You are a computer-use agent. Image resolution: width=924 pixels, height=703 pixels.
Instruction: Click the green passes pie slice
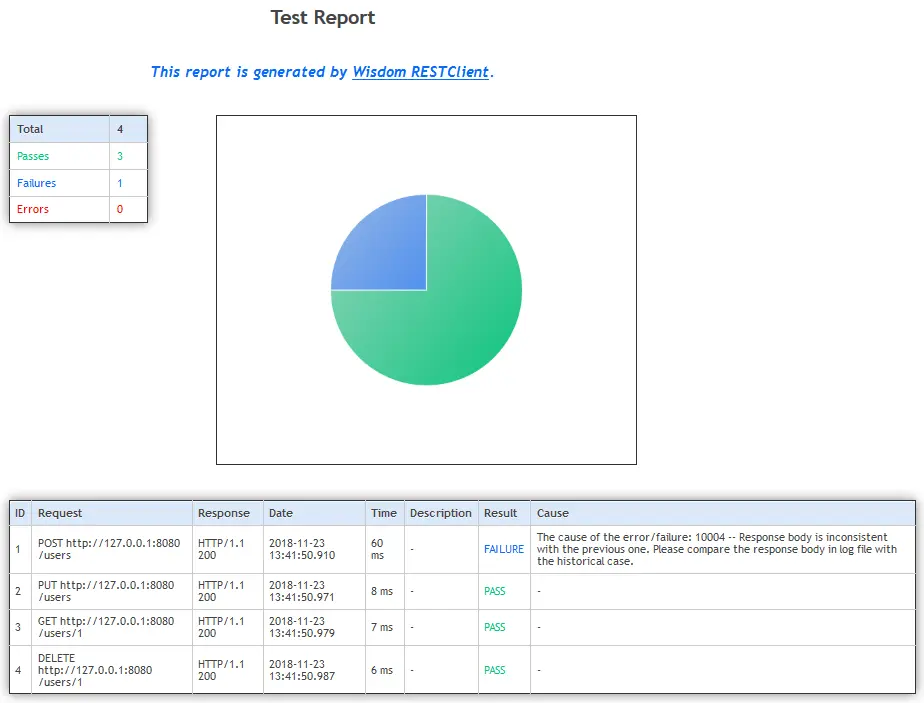[460, 324]
